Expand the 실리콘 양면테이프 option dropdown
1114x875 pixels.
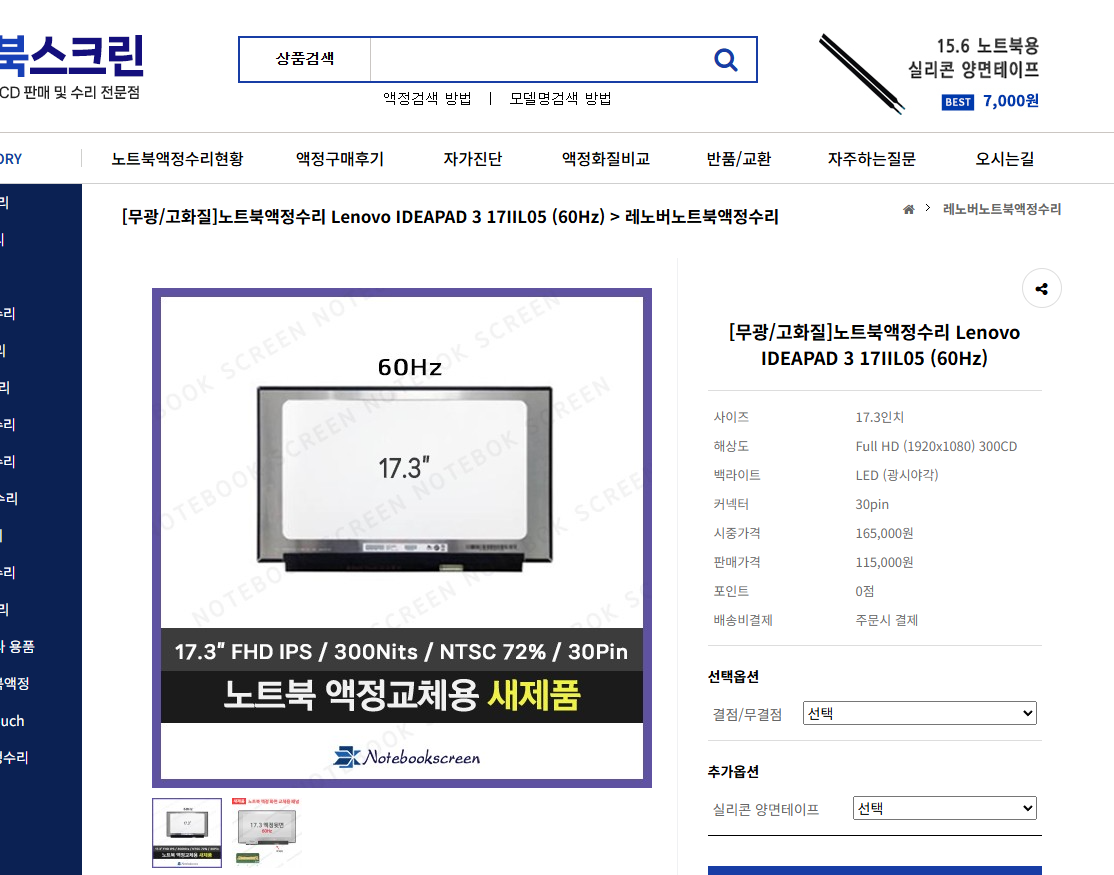tap(944, 808)
